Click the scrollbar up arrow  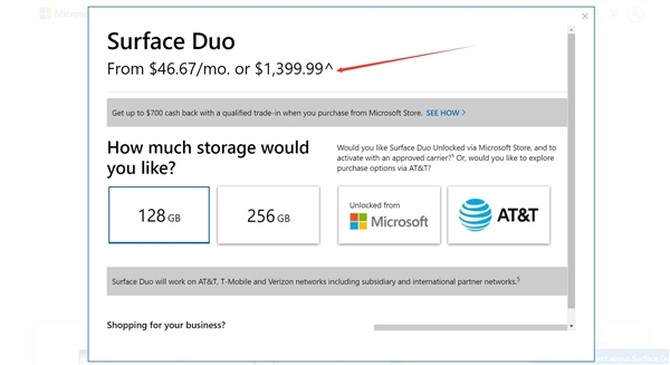tap(571, 30)
